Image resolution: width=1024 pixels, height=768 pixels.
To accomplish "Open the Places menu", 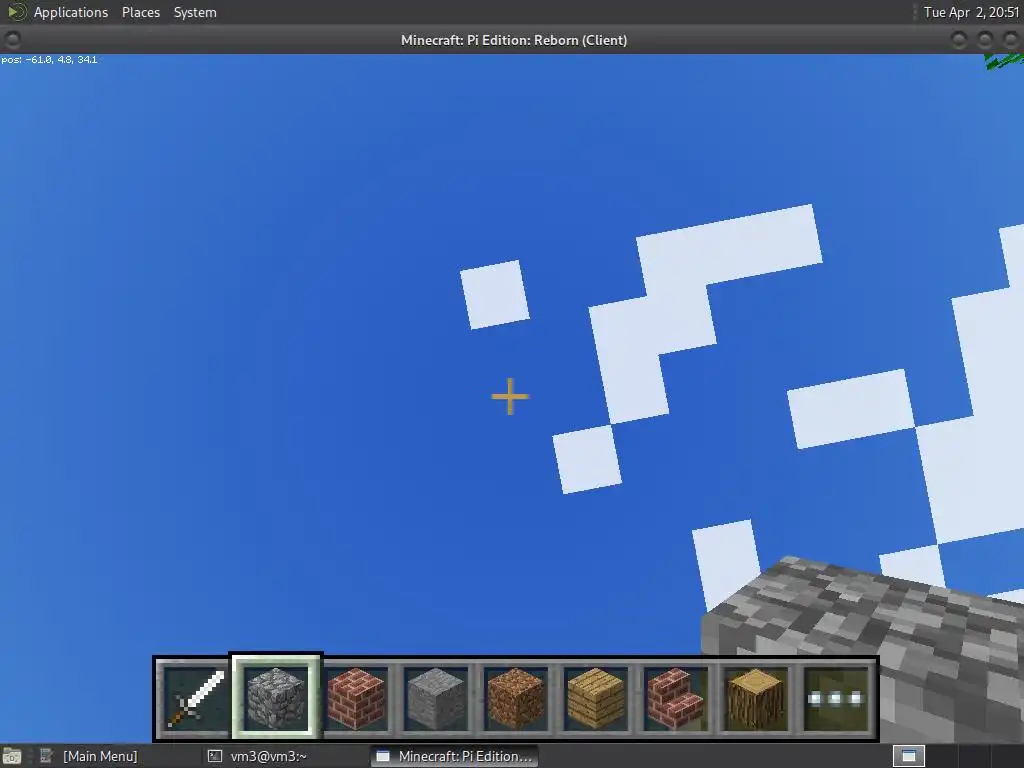I will [141, 12].
